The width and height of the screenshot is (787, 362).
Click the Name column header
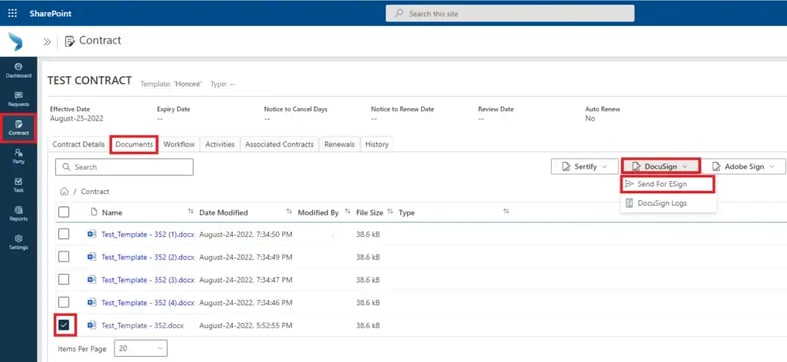pyautogui.click(x=112, y=212)
